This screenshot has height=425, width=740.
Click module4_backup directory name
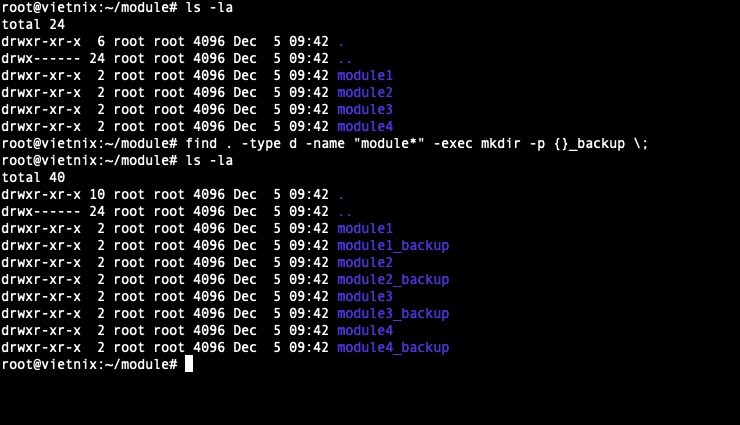pyautogui.click(x=393, y=347)
